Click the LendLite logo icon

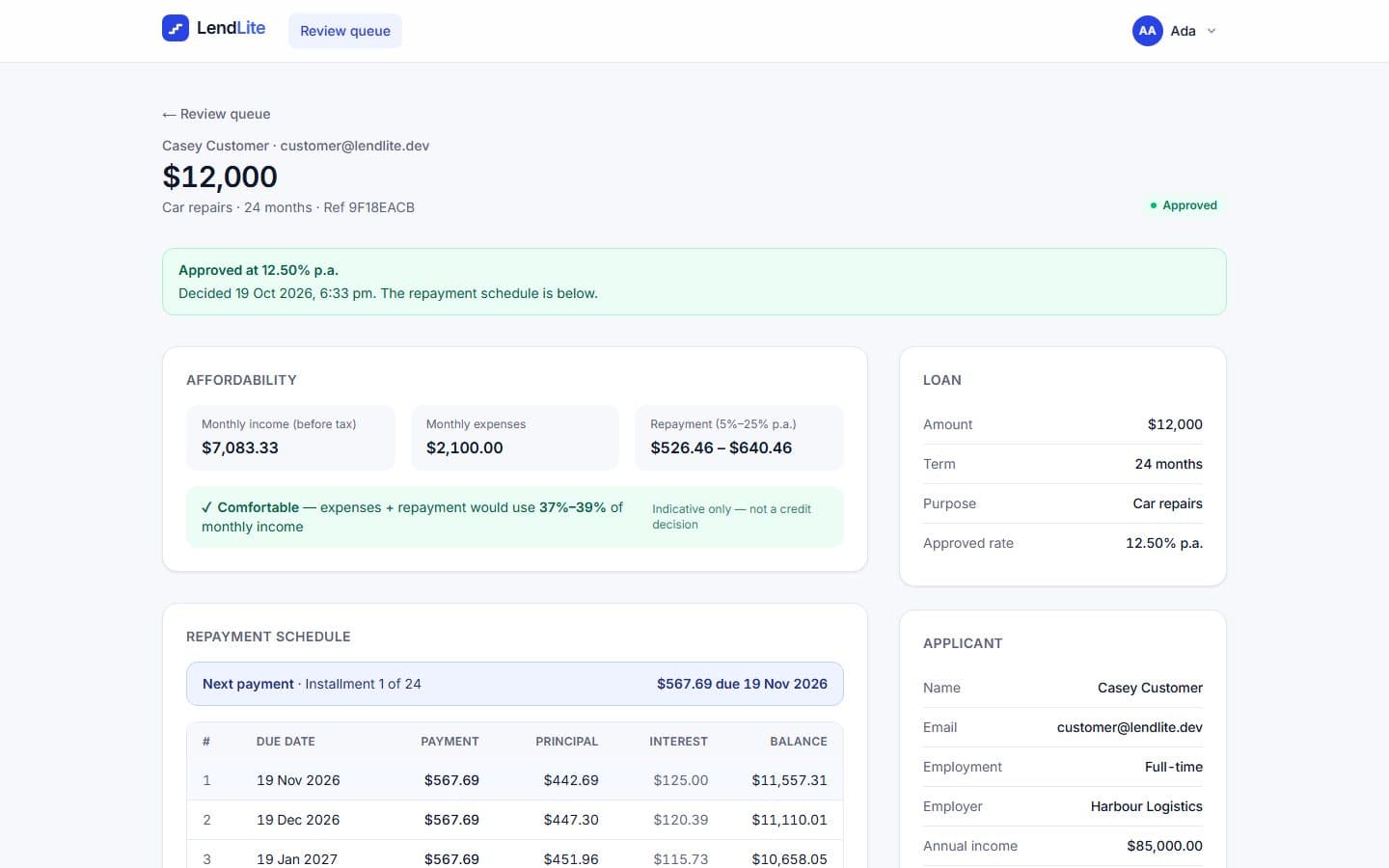[x=176, y=28]
